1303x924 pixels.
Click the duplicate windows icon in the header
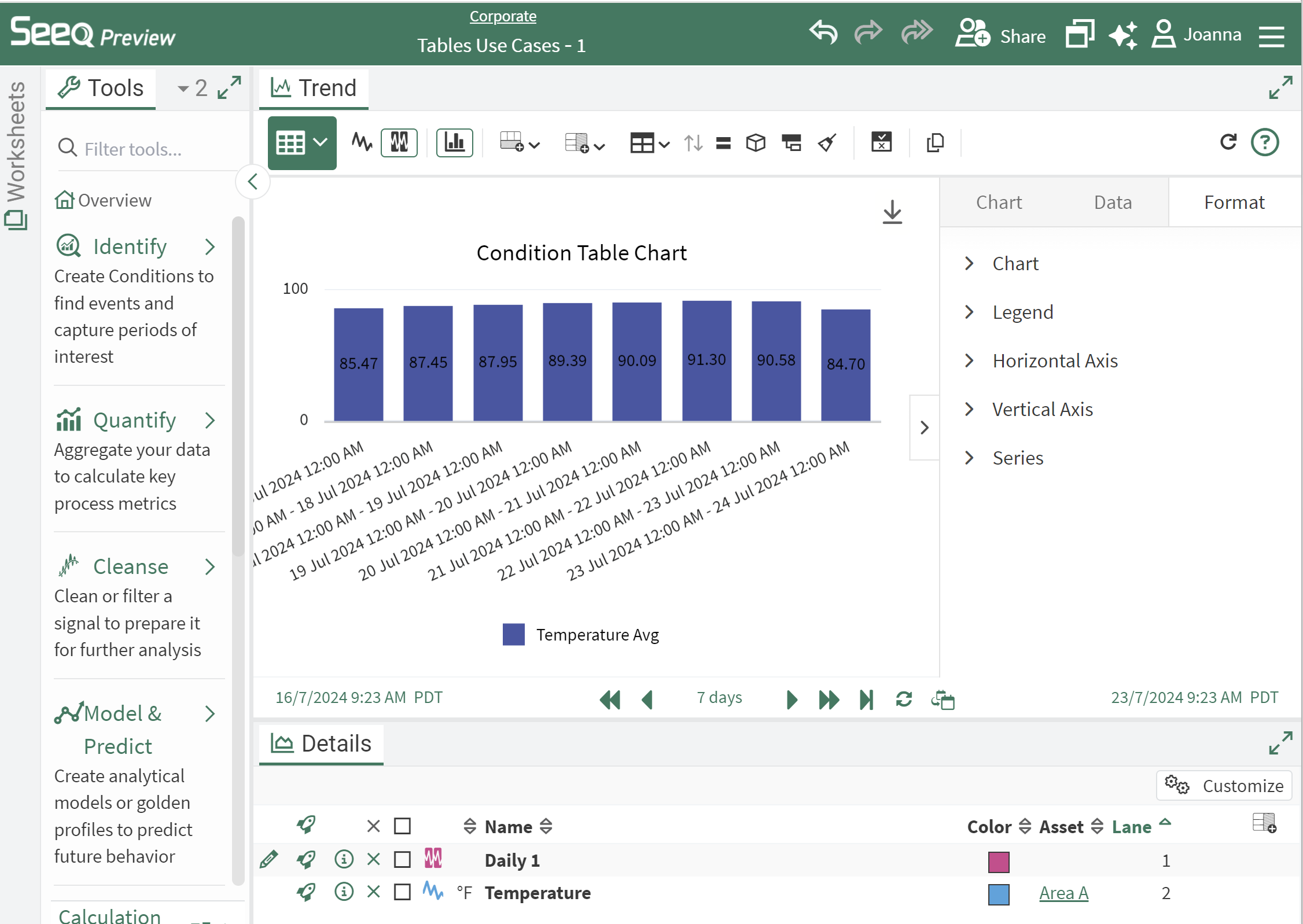click(x=1080, y=34)
